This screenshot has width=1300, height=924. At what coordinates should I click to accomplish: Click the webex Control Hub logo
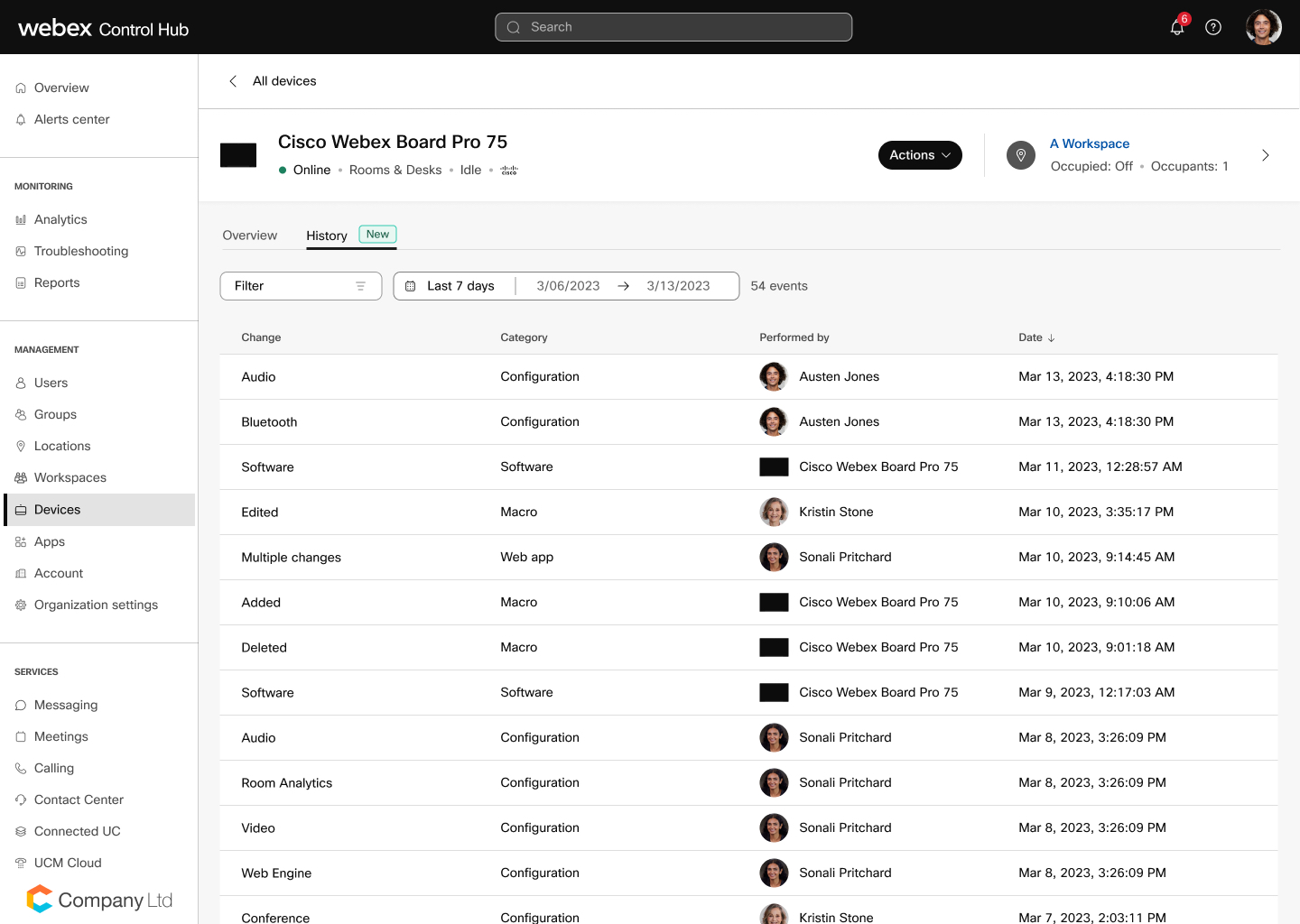coord(103,28)
